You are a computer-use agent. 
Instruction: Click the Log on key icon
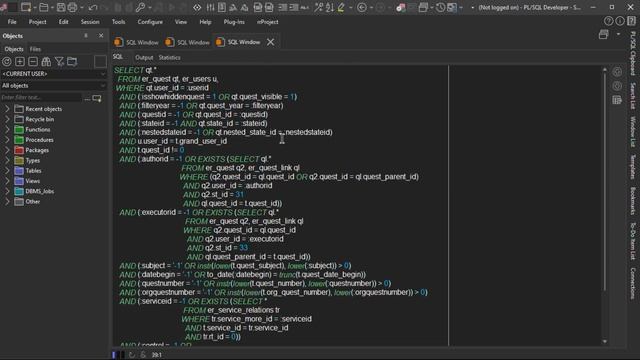tap(140, 7)
